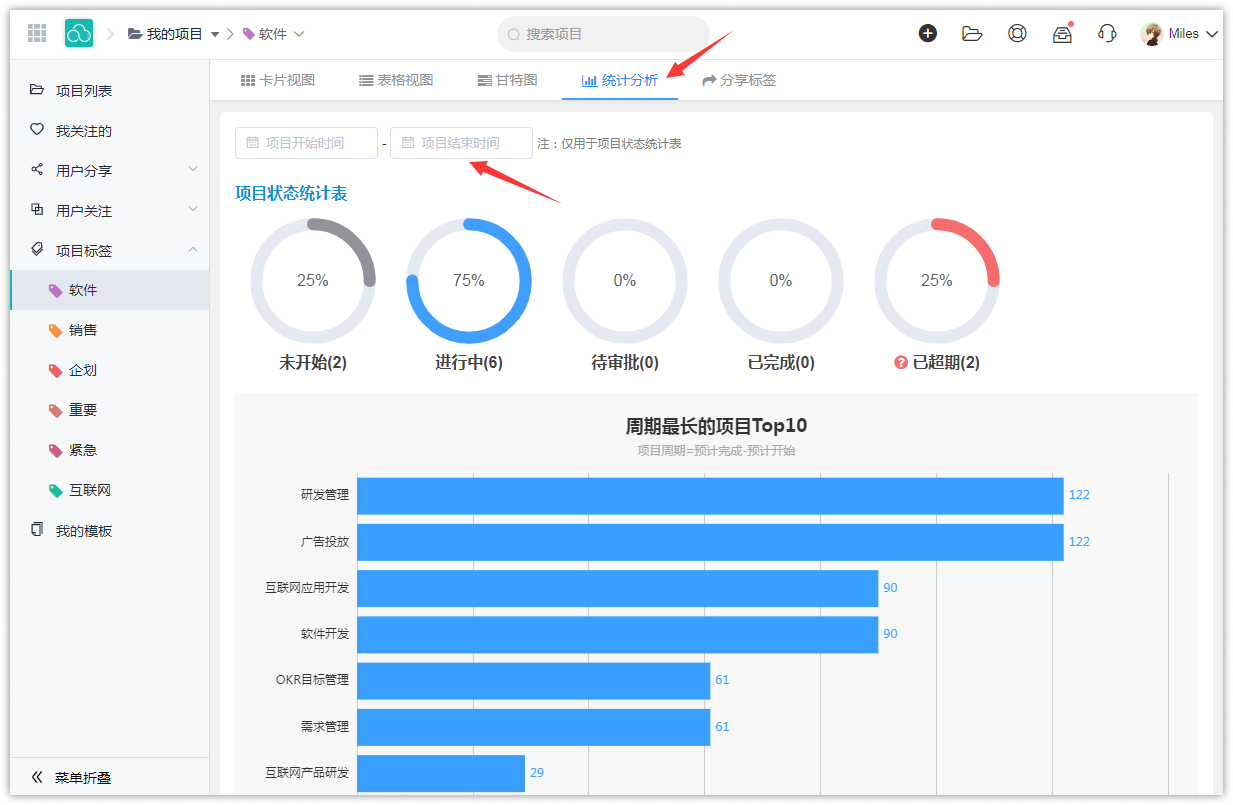The image size is (1233, 805).
Task: Switch to the 甘特图 tab
Action: (x=507, y=80)
